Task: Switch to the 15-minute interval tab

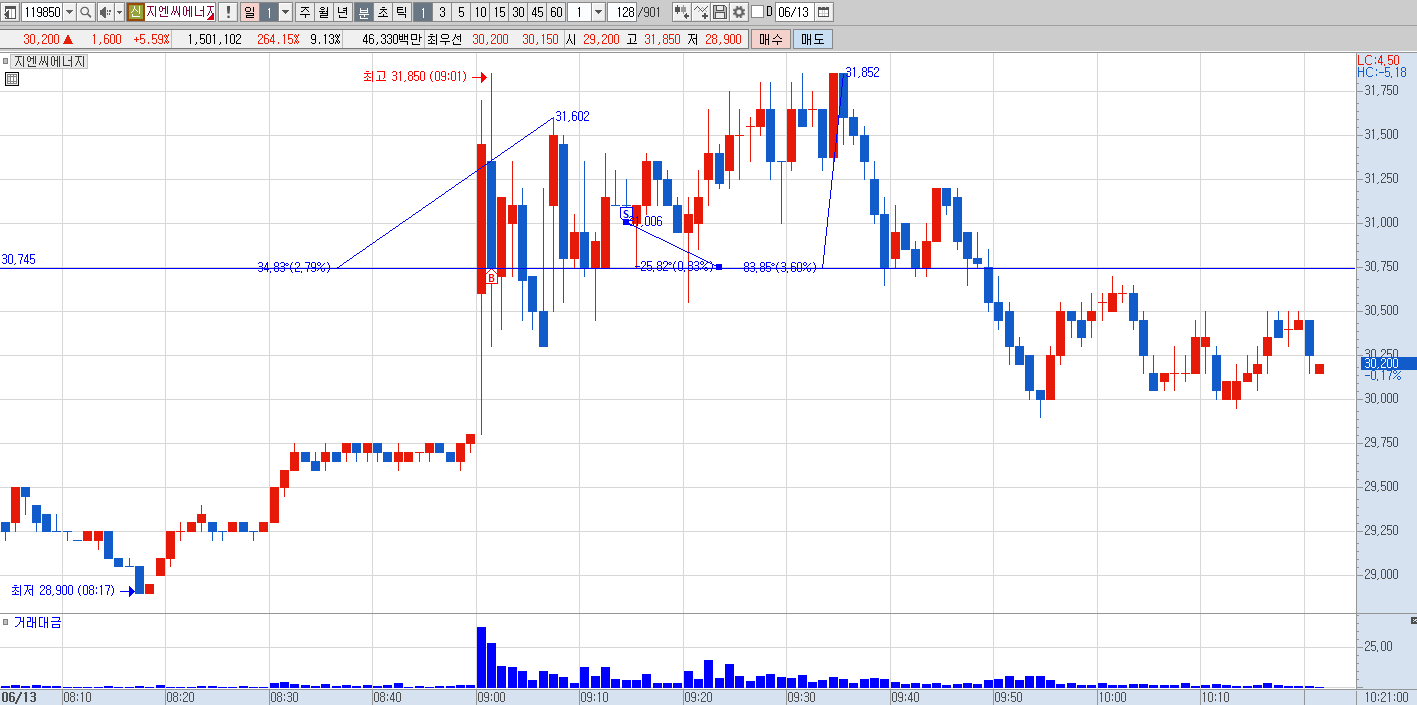Action: 499,12
